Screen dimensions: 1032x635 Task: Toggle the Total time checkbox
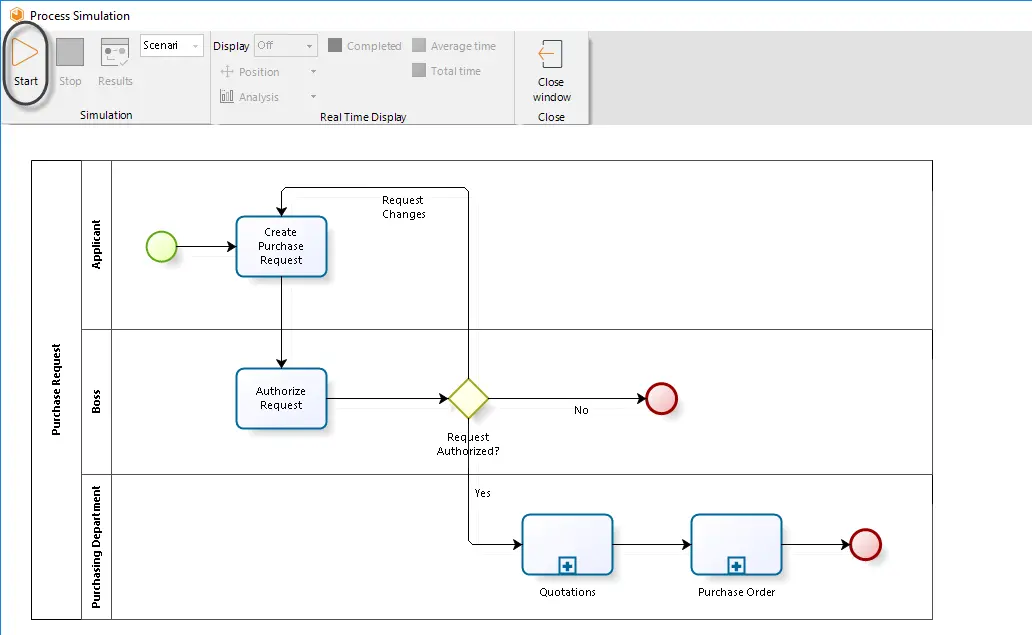coord(419,70)
